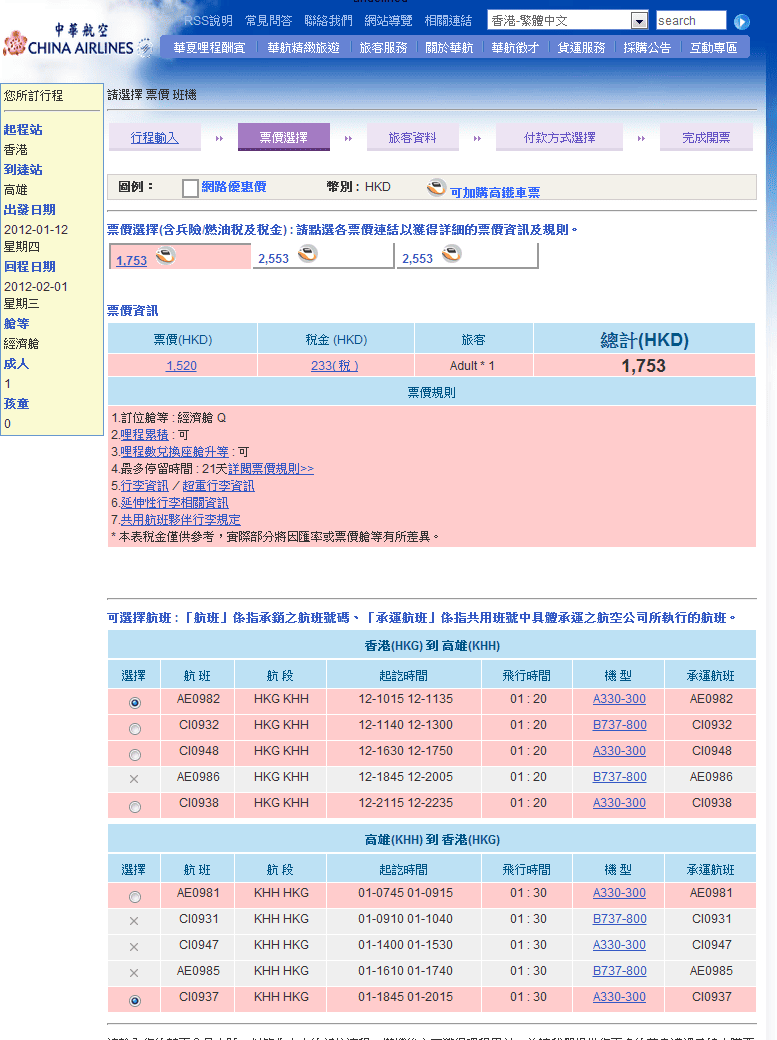Open the 1,753 fare link
The height and width of the screenshot is (1040, 777).
131,260
